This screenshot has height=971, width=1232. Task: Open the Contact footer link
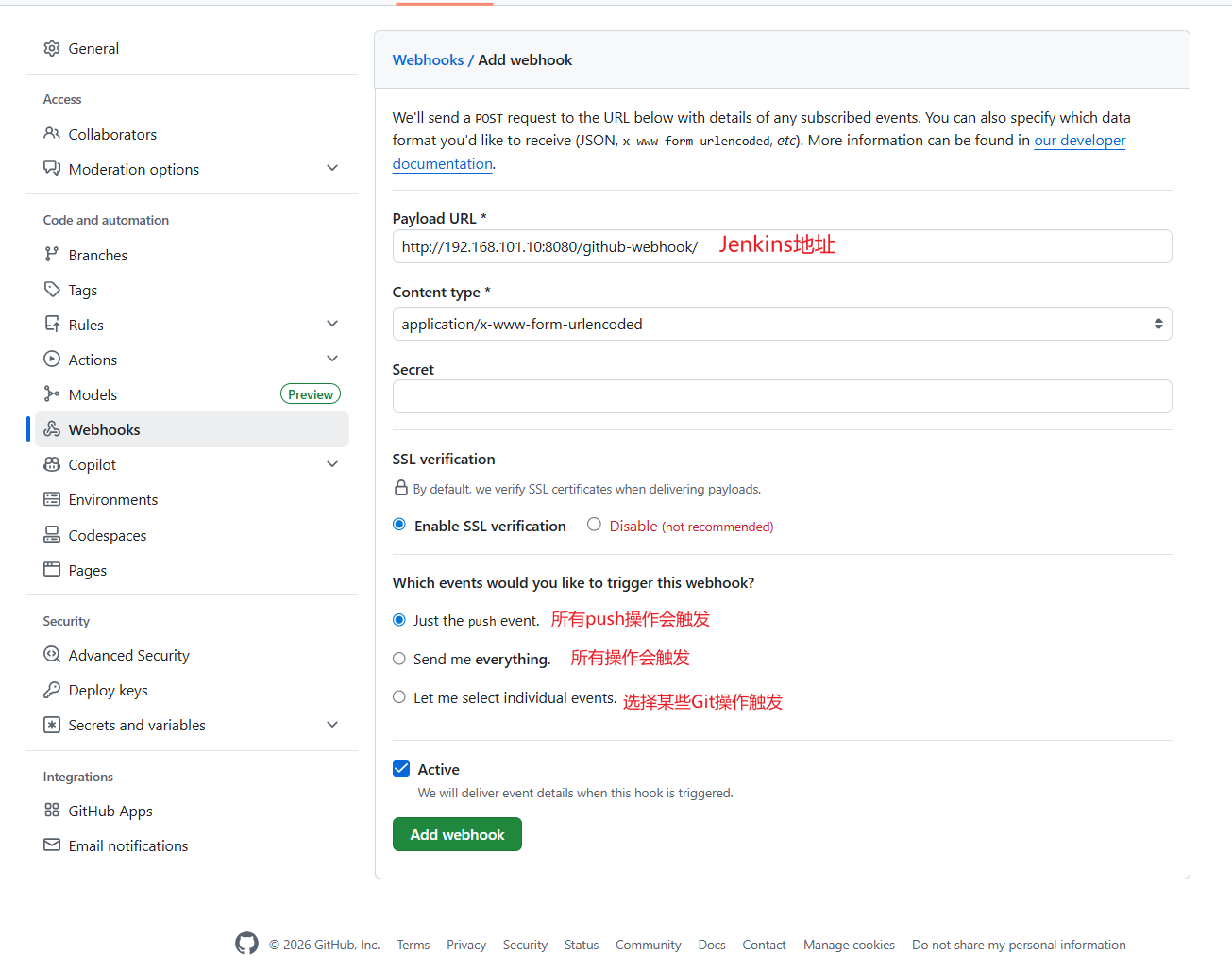click(764, 945)
